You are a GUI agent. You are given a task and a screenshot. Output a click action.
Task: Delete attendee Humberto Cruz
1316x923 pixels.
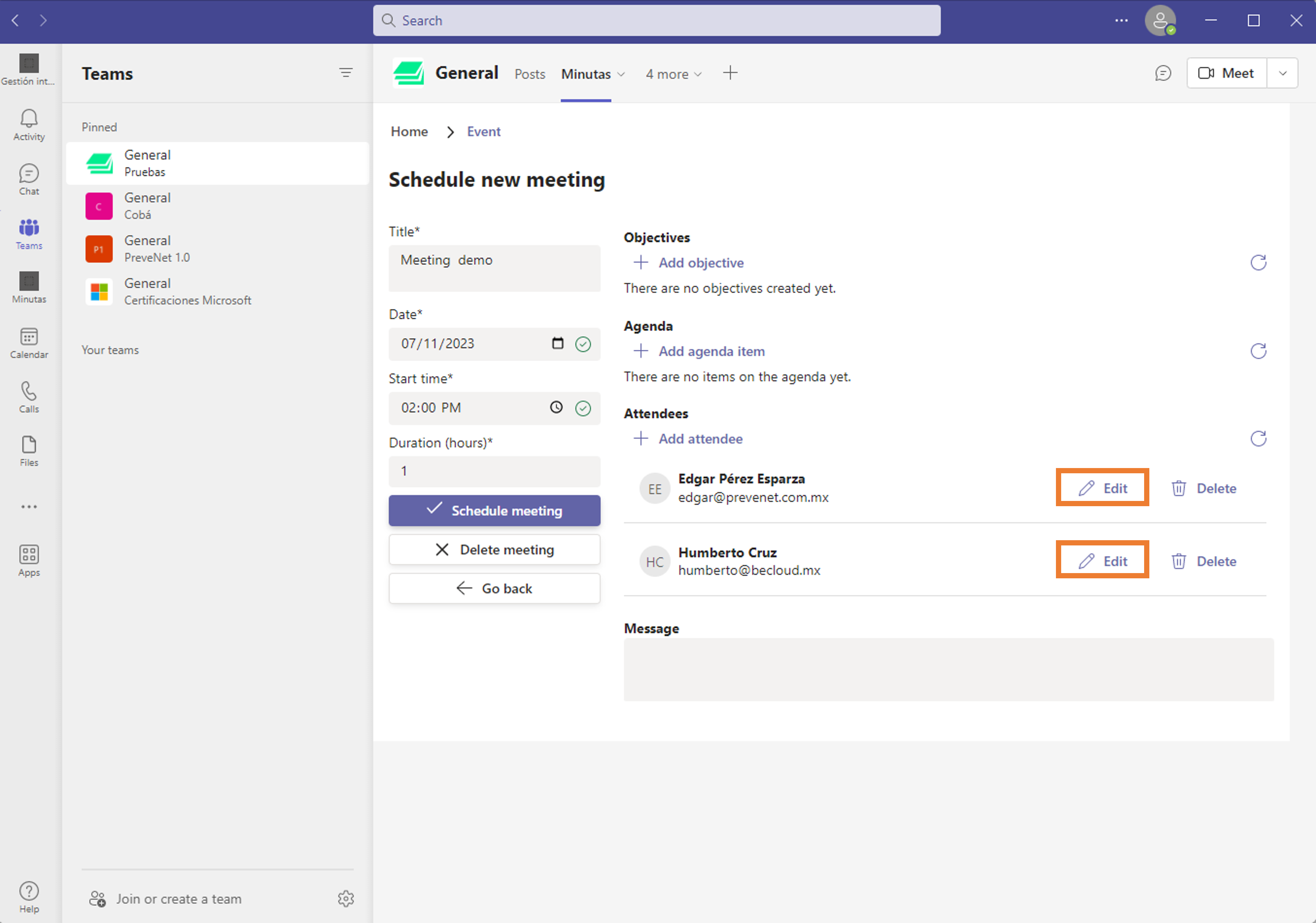click(1204, 561)
